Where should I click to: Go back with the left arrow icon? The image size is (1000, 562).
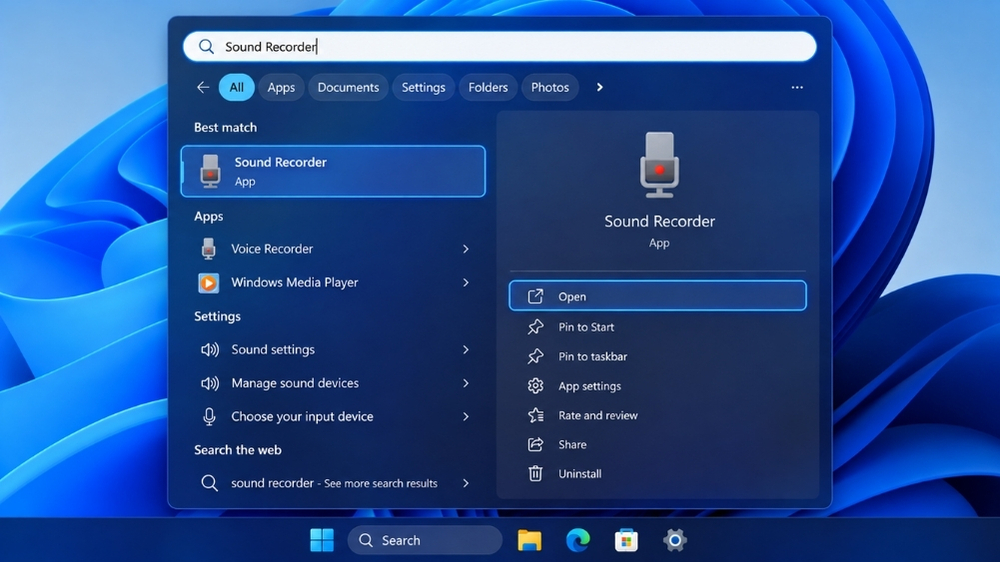pyautogui.click(x=203, y=87)
